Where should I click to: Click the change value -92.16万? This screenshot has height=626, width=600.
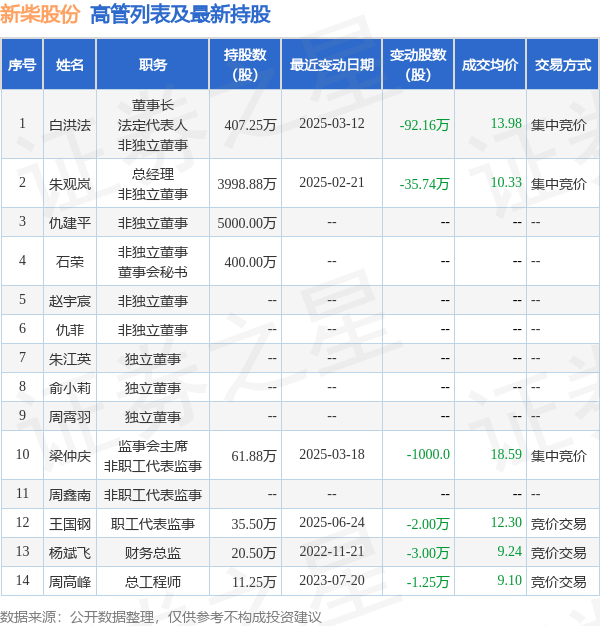pos(425,125)
